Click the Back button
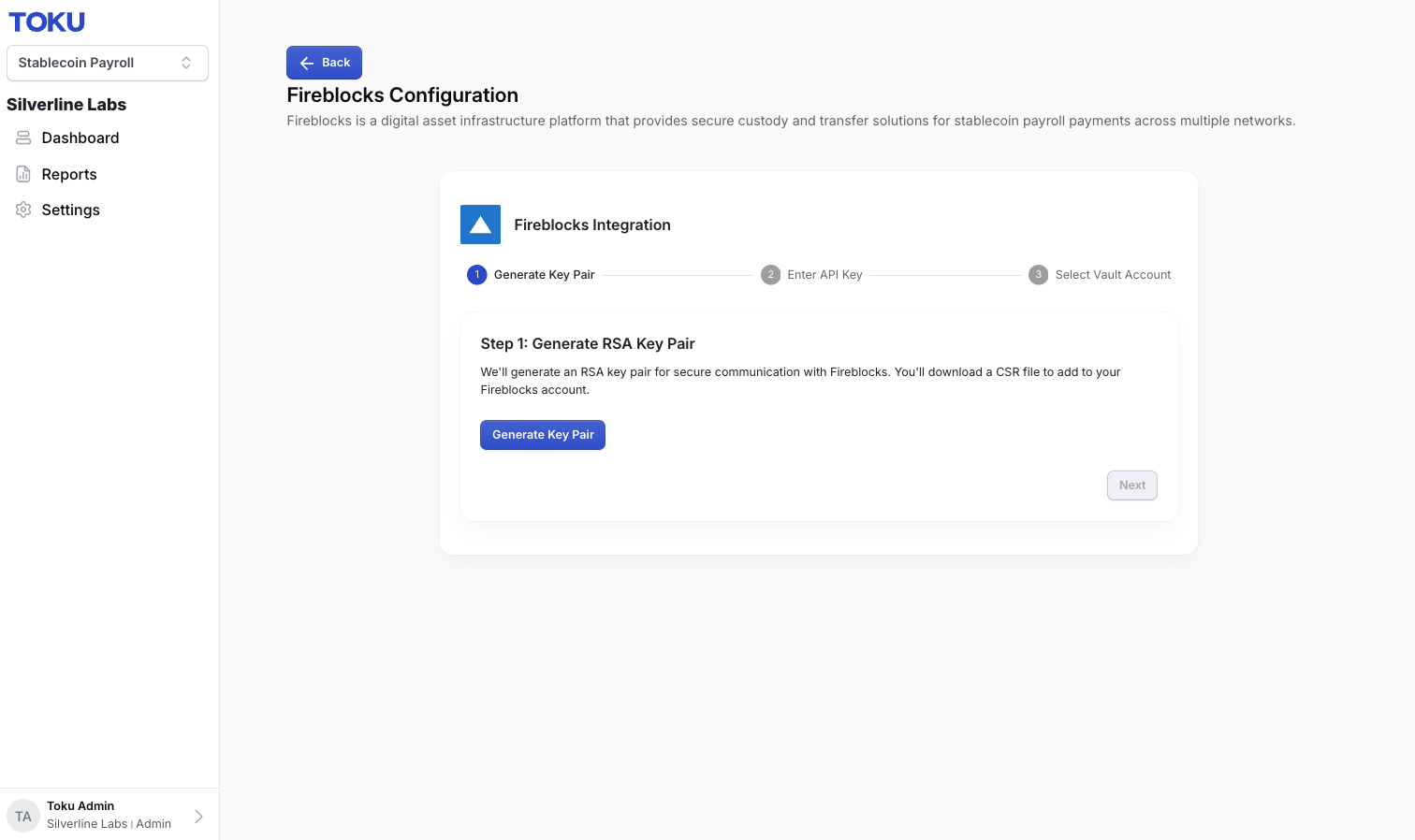This screenshot has width=1415, height=840. coord(324,63)
